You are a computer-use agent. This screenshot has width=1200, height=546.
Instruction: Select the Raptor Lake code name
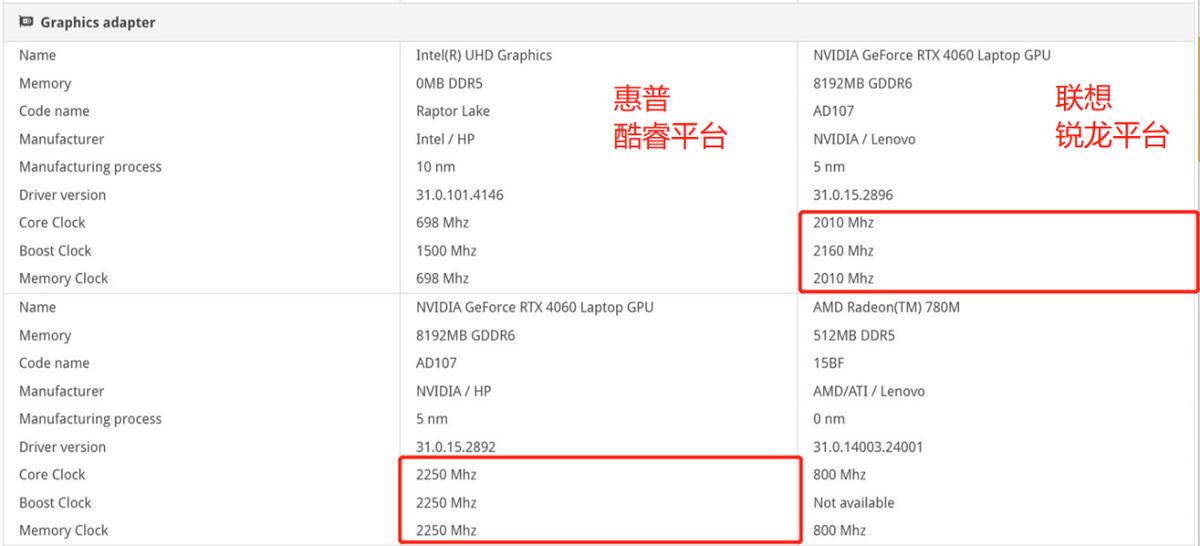[x=453, y=111]
